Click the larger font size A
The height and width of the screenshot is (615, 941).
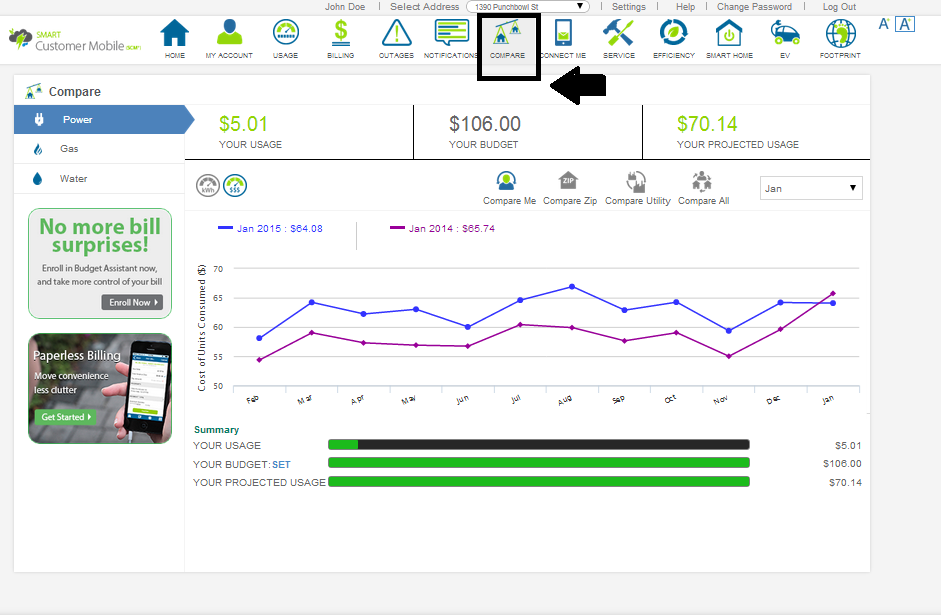[905, 24]
